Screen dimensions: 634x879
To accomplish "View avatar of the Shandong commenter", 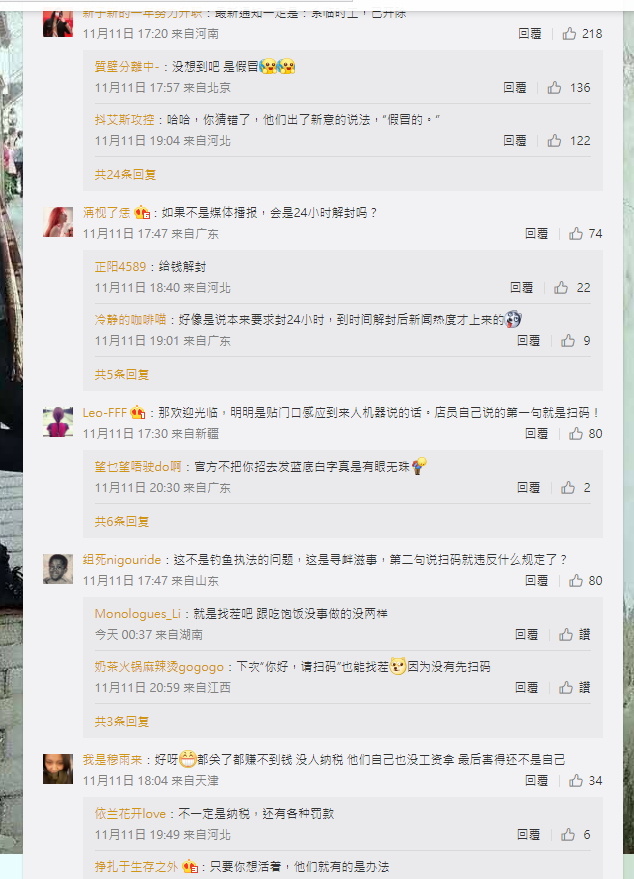I will [58, 569].
